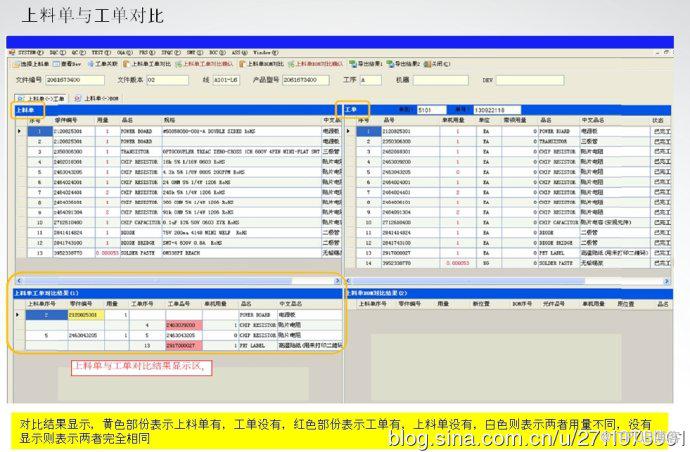Open the Window menu
Viewport: 690px width, 452px height.
point(266,52)
